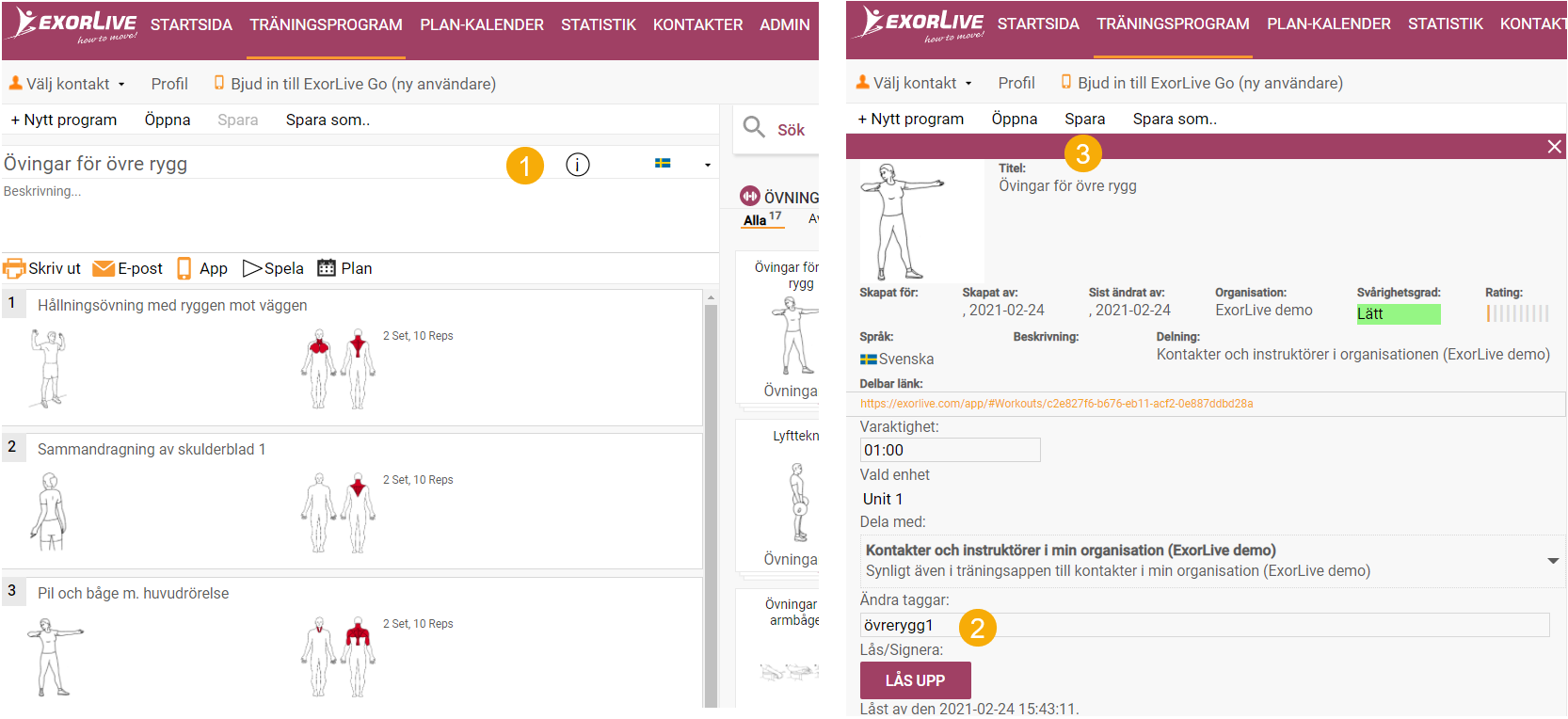
Task: Click the Ändra taggar field övrerygg1
Action: [x=1205, y=625]
